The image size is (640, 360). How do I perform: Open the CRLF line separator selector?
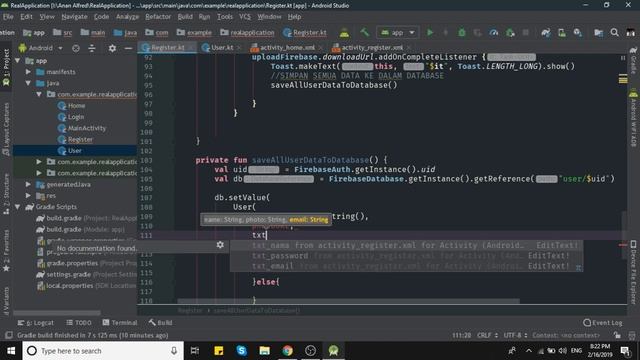(x=487, y=335)
